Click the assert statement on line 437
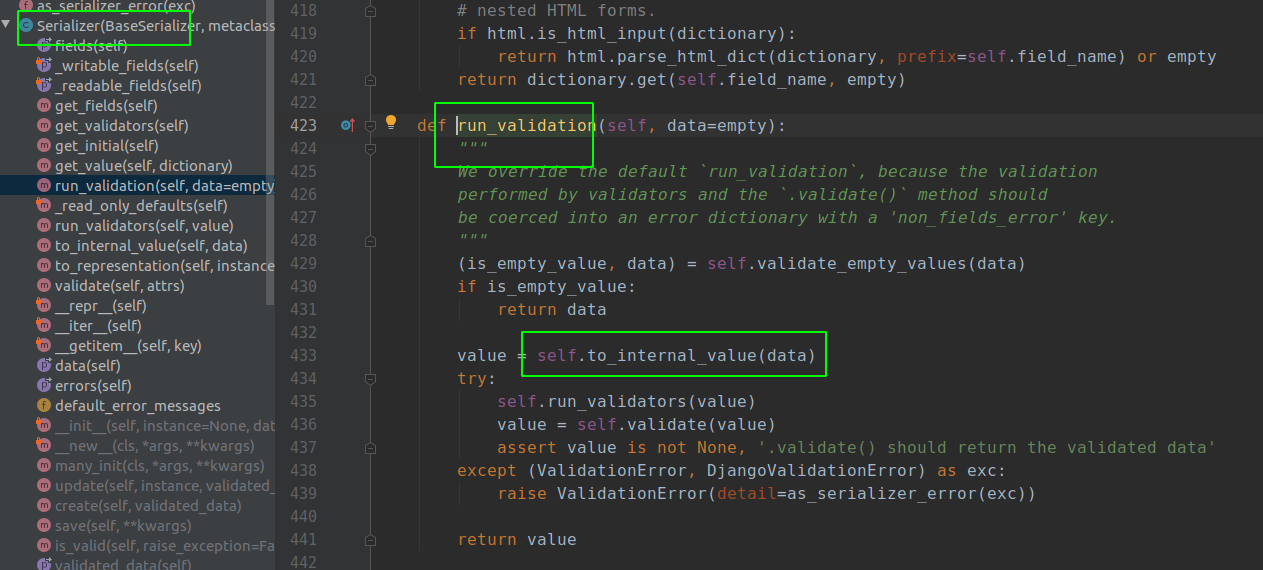This screenshot has height=570, width=1263. pos(856,447)
